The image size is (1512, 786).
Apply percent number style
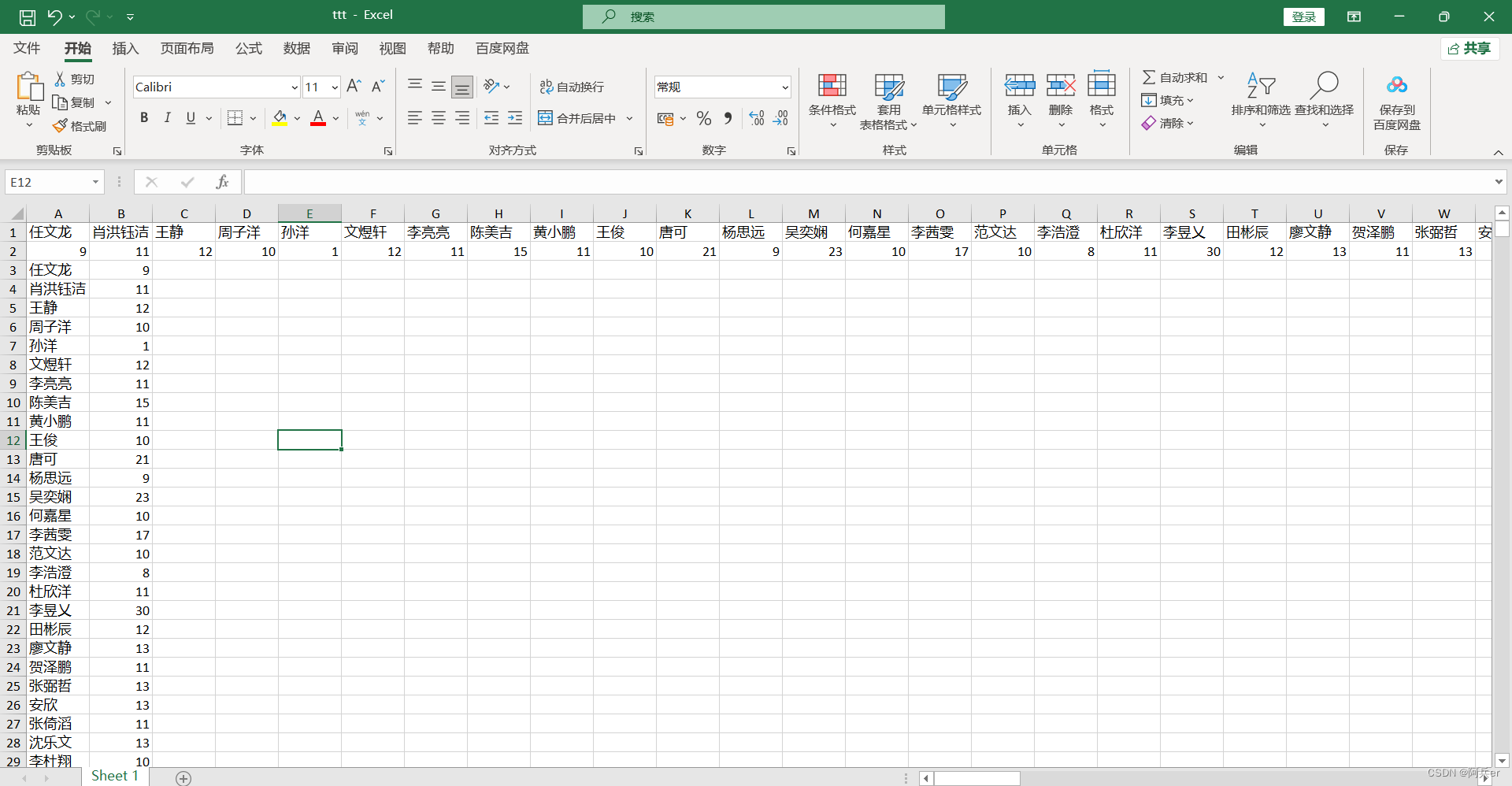point(703,118)
